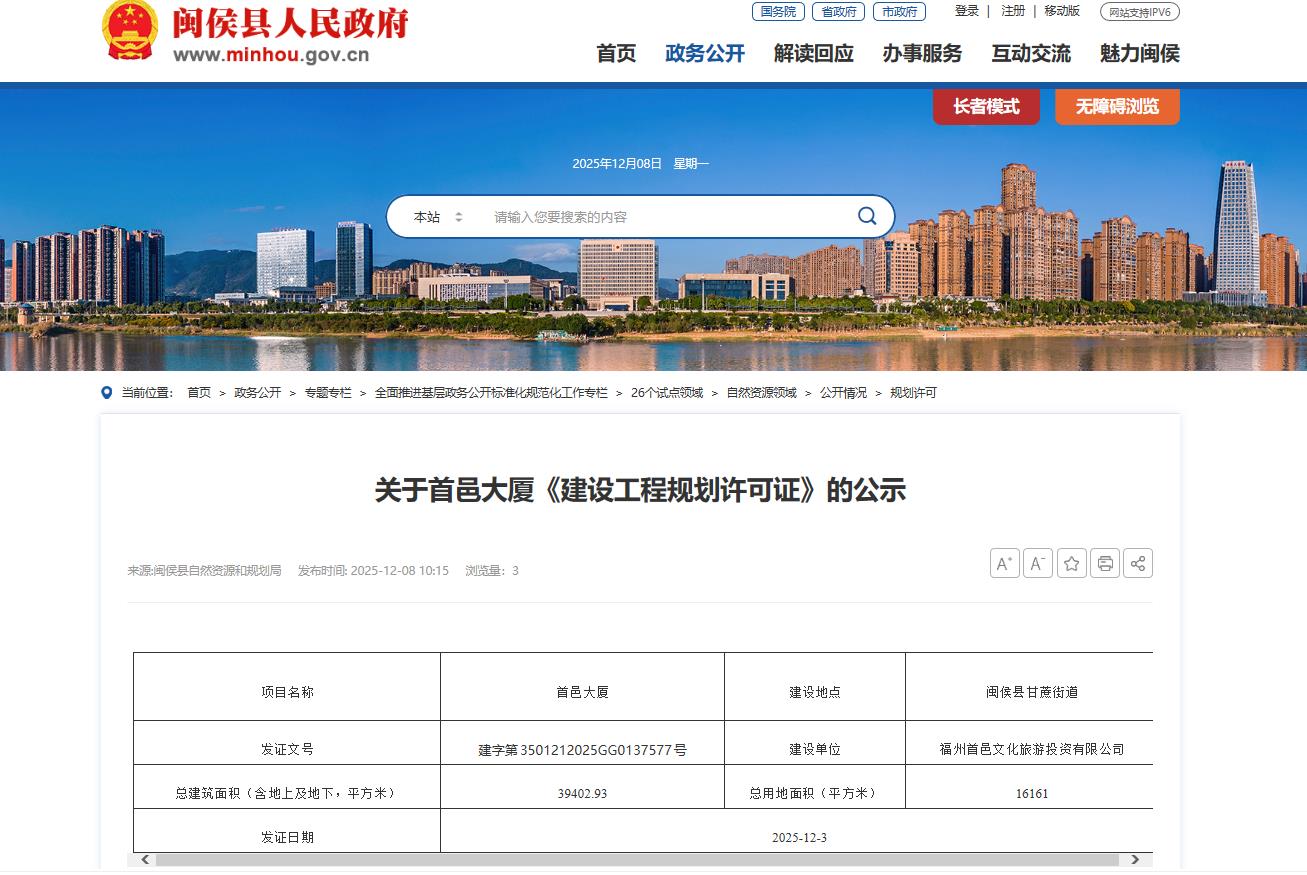Focus the search input field
This screenshot has width=1307, height=875.
pyautogui.click(x=660, y=217)
